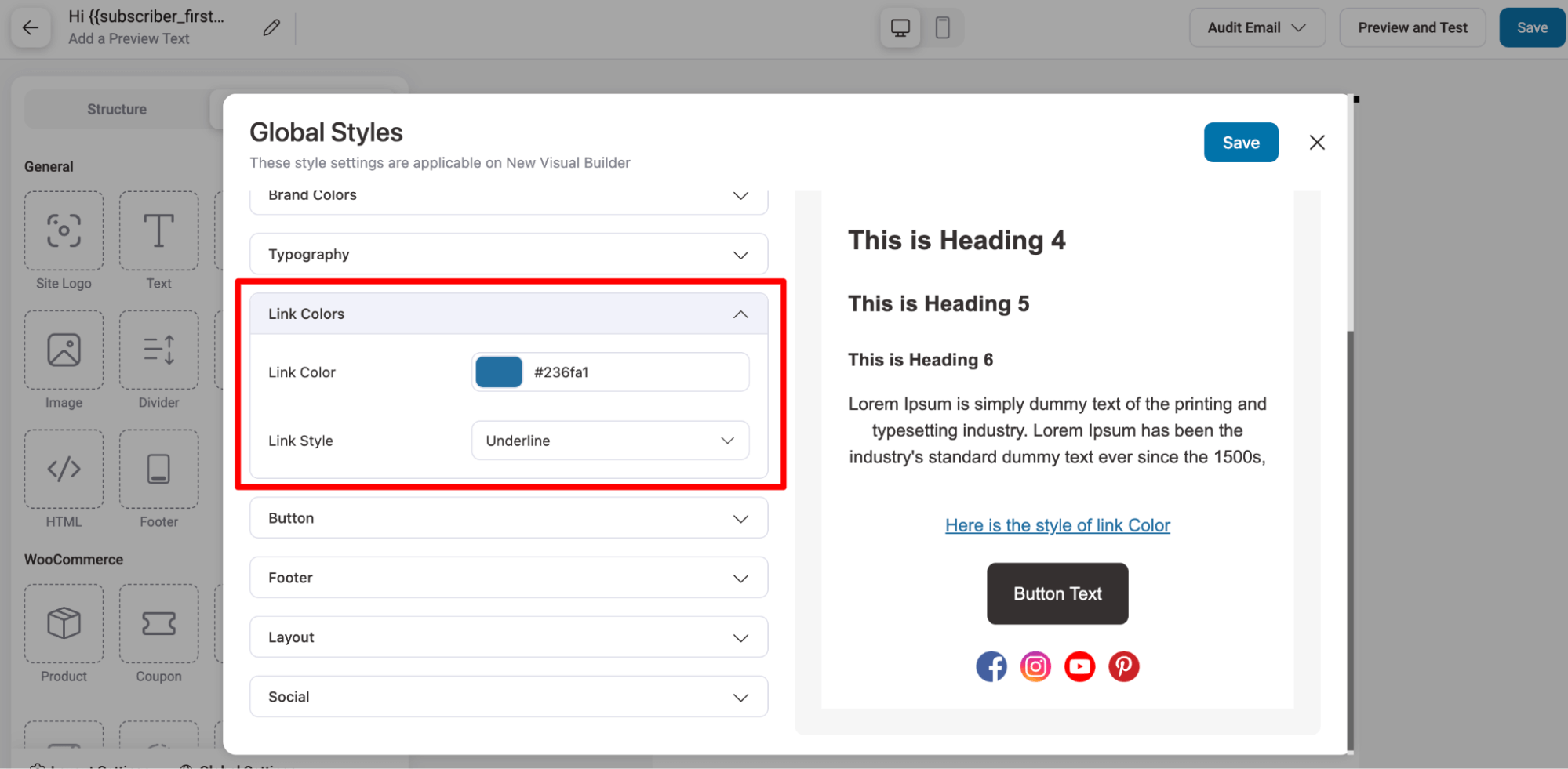Click the link color hex input field
Screen dimensions: 1568x769
(x=635, y=372)
